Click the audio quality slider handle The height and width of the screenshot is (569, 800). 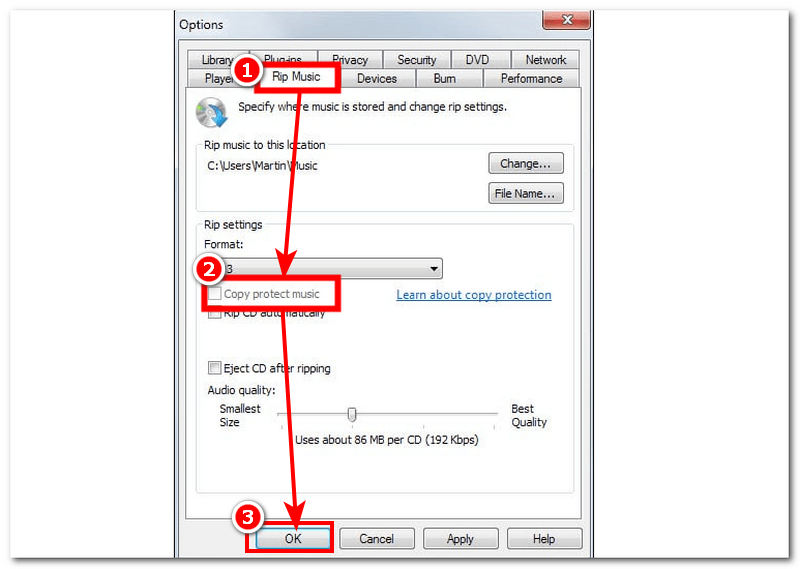point(352,414)
